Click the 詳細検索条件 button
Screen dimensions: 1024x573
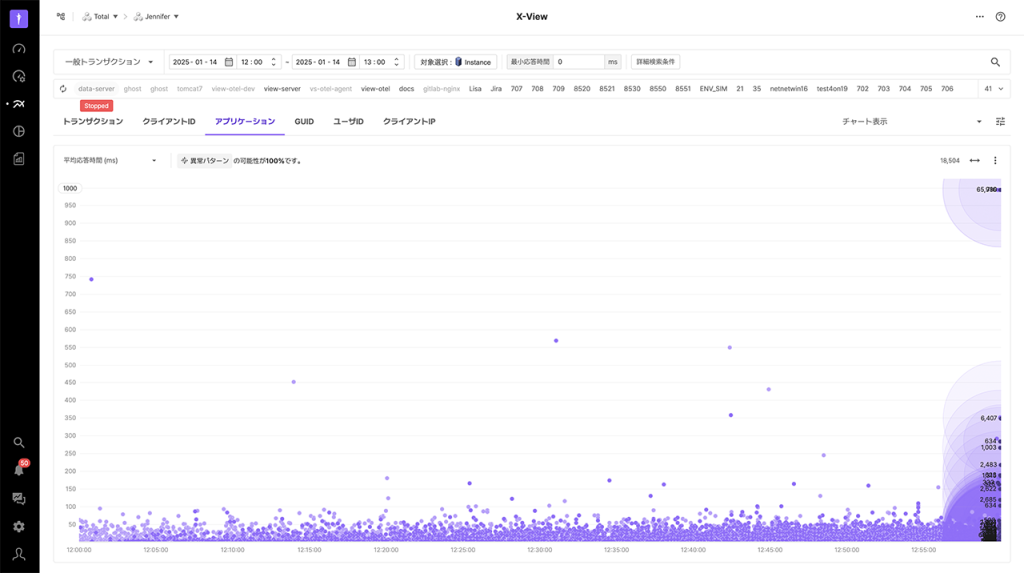point(655,62)
